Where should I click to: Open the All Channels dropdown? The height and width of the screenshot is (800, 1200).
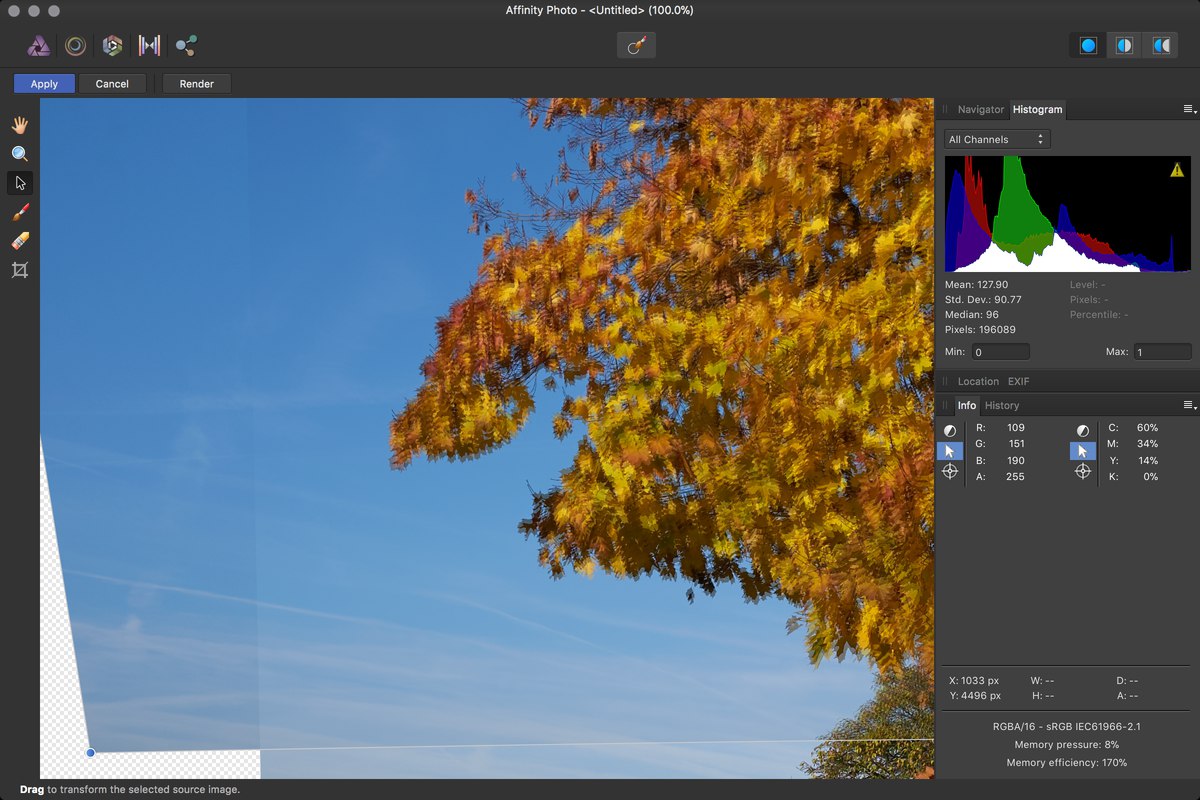tap(996, 139)
